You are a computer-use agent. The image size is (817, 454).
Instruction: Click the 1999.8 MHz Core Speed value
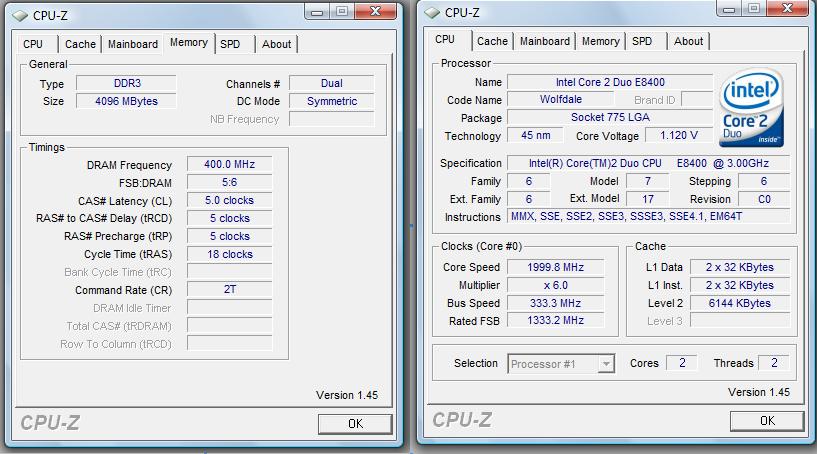click(x=555, y=267)
